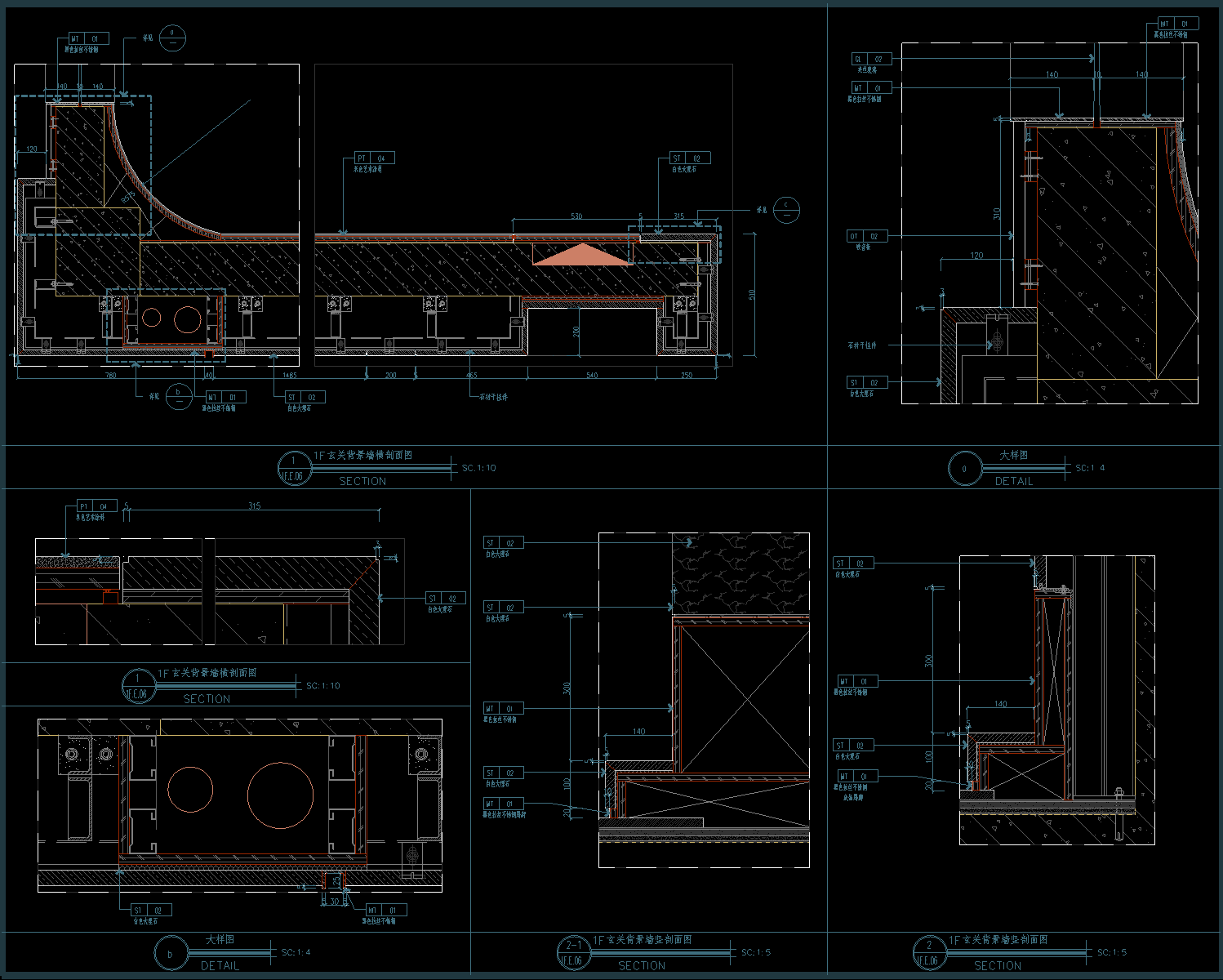1223x980 pixels.
Task: Click the detail callout circle labeled c
Action: [786, 209]
